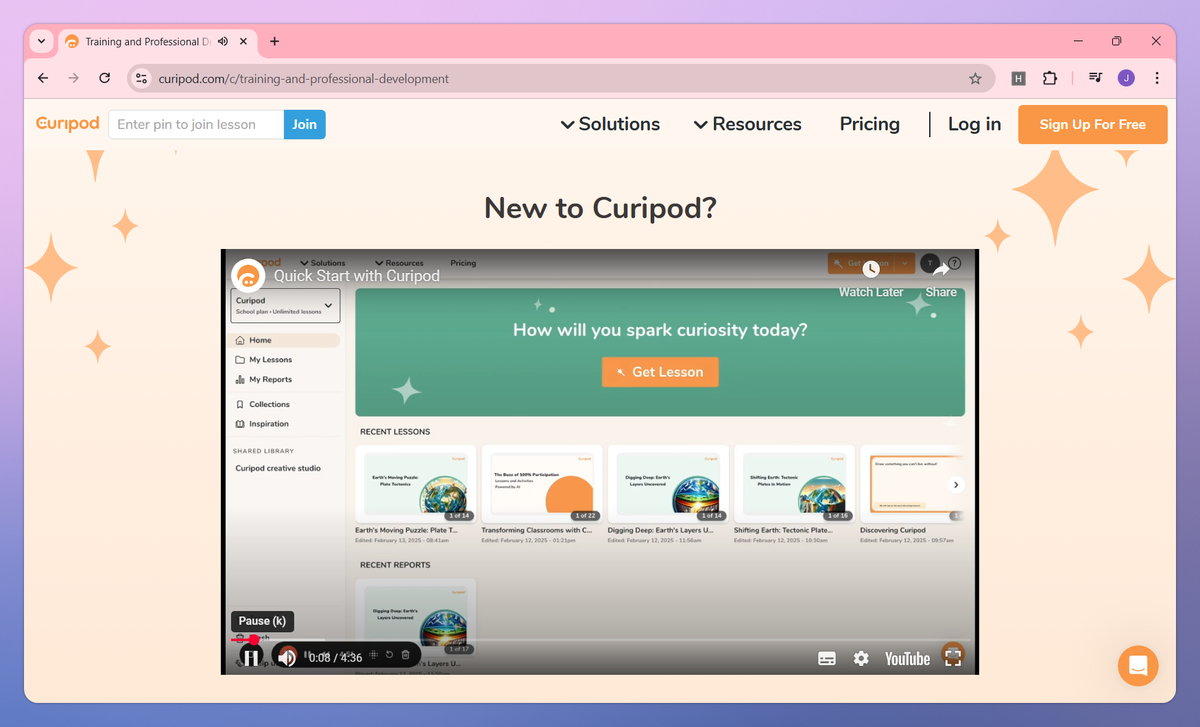The image size is (1200, 727).
Task: Click the video Share arrow icon
Action: point(941,268)
